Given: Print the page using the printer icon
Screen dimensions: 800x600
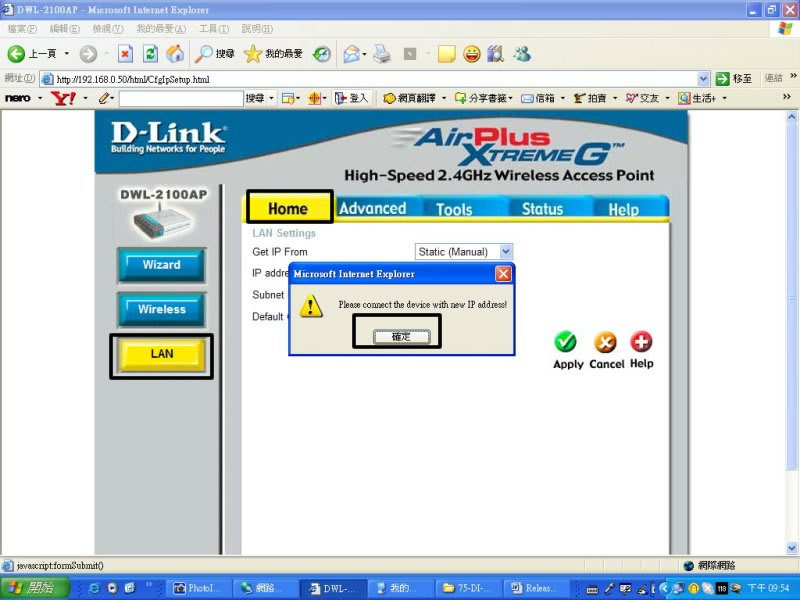Looking at the screenshot, I should [x=382, y=54].
